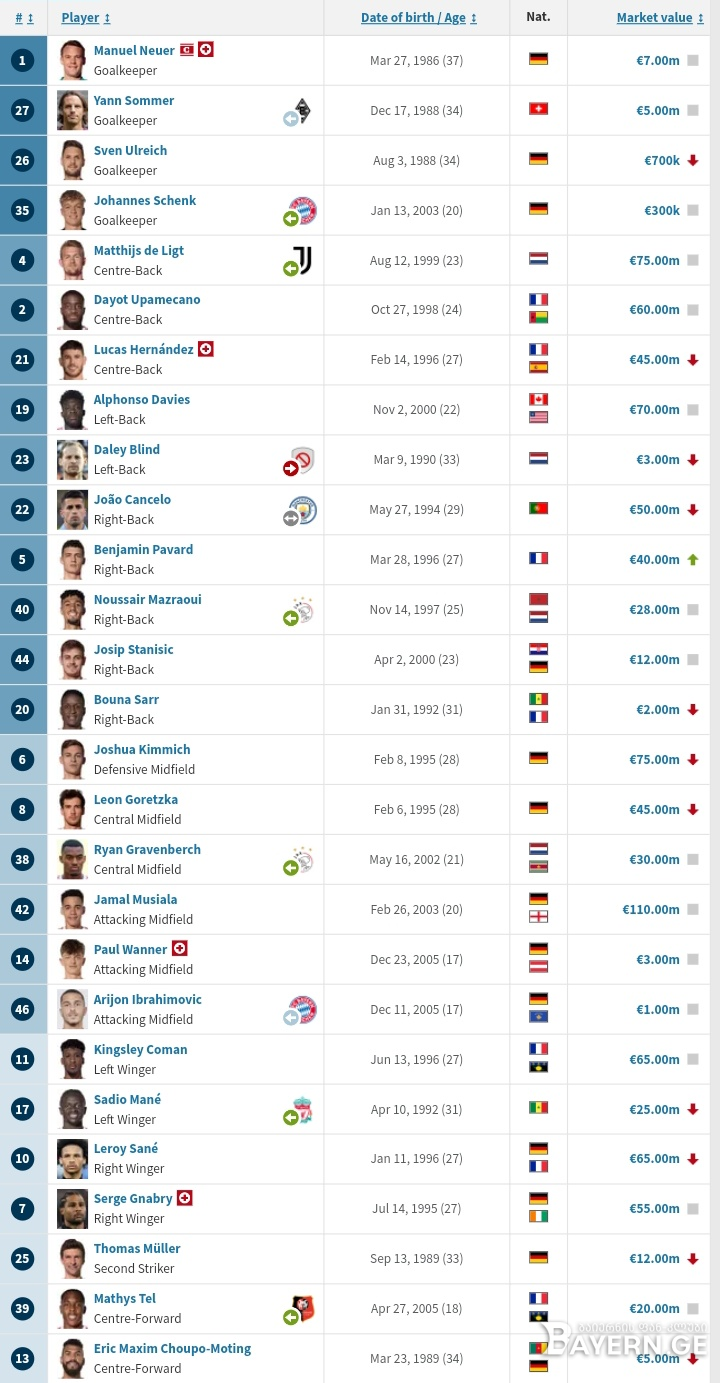Screen dimensions: 720x1383
Task: Open Jamal Musiala's player profile
Action: coord(135,899)
